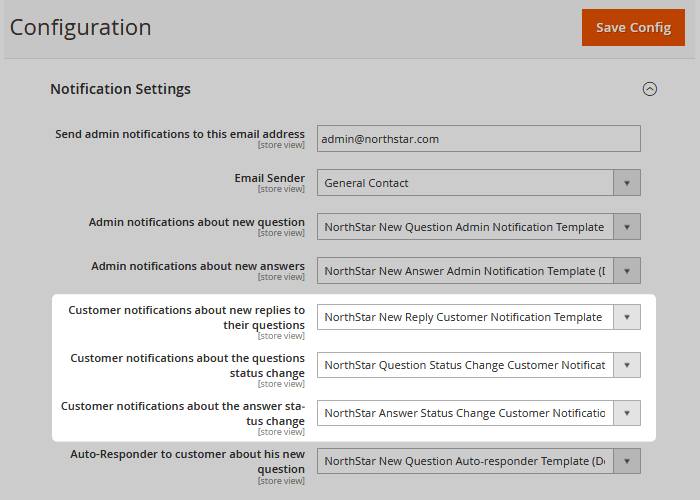Screen dimensions: 700x500
Task: Open Customer notifications about answer status change dropdown
Action: click(x=479, y=413)
